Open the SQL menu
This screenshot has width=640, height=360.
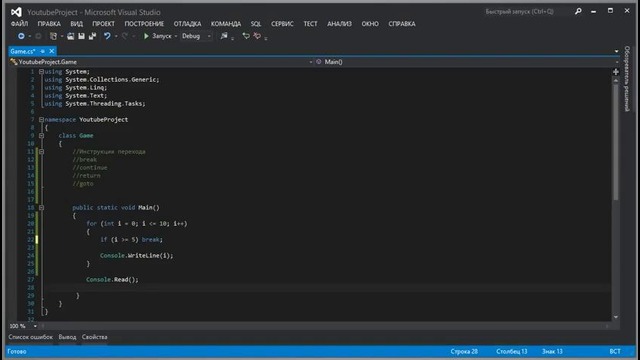[256, 24]
